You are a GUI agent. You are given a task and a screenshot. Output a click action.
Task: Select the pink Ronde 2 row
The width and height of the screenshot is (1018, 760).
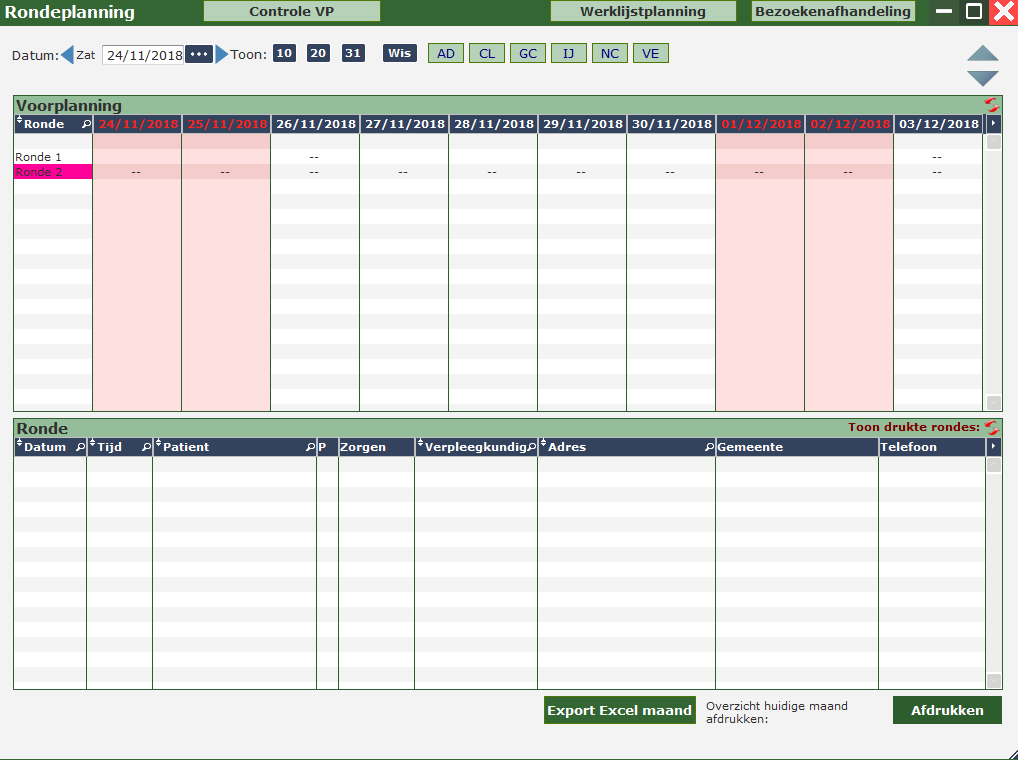click(x=52, y=172)
